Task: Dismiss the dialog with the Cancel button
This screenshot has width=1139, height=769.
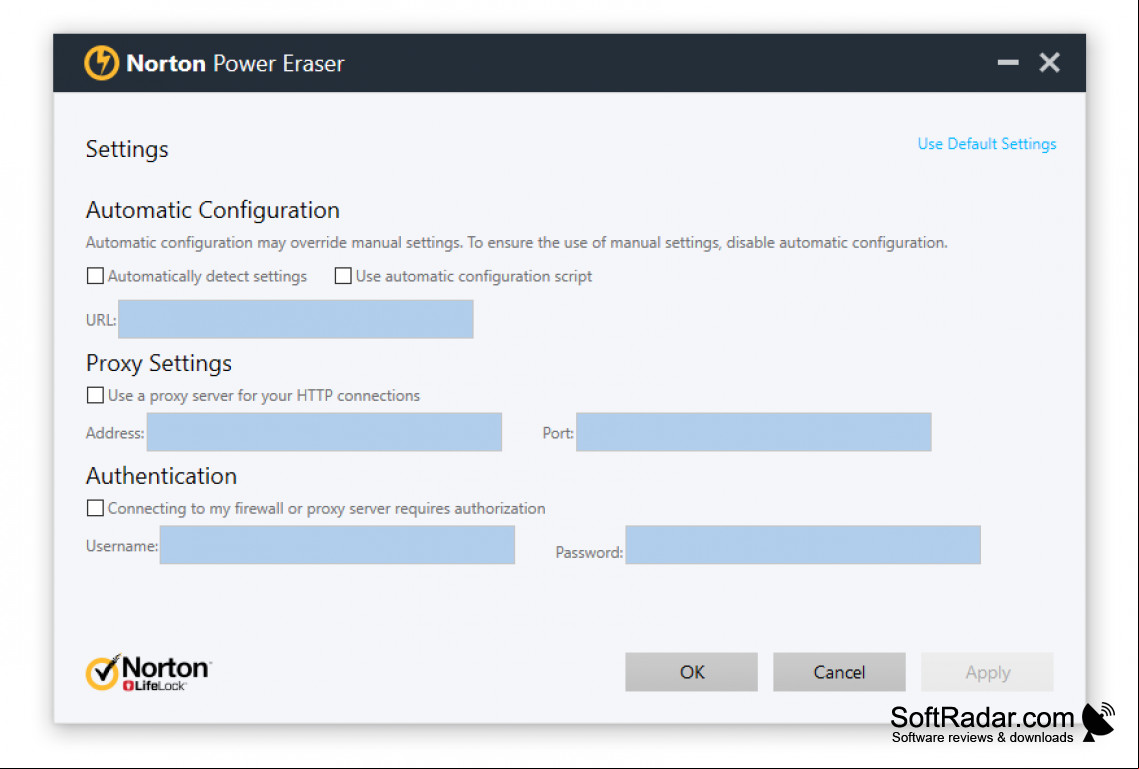Action: [839, 672]
